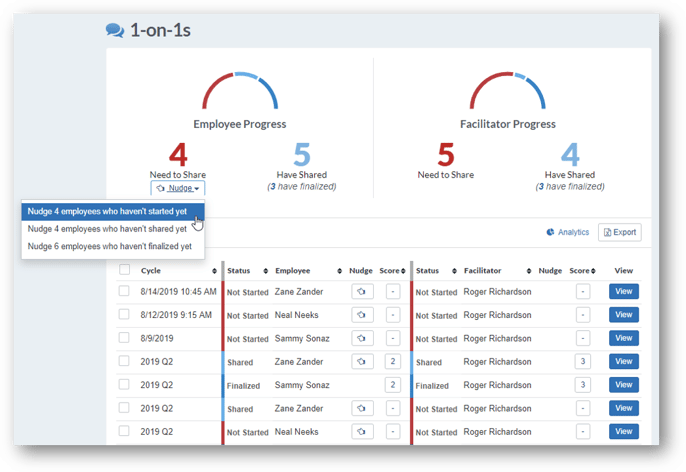Click employee name Sammy Sonaz in 8/9/2019 row

click(x=302, y=339)
